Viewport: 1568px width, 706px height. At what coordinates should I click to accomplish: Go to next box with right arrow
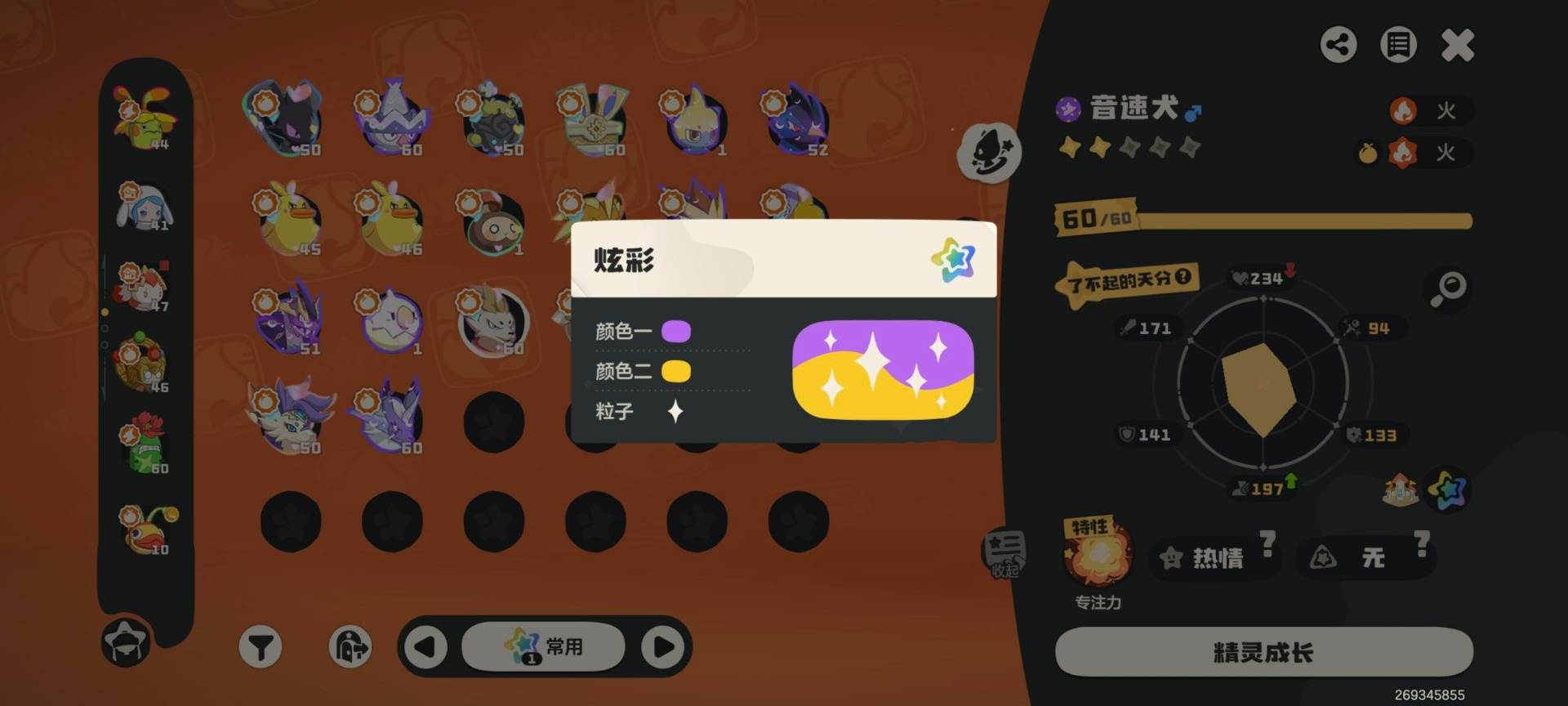663,647
